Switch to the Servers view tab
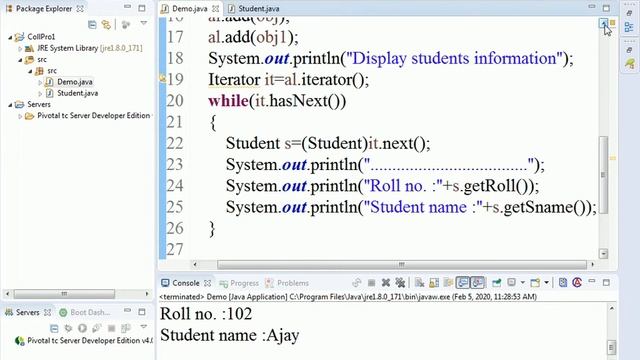Image resolution: width=640 pixels, height=360 pixels. tap(27, 312)
